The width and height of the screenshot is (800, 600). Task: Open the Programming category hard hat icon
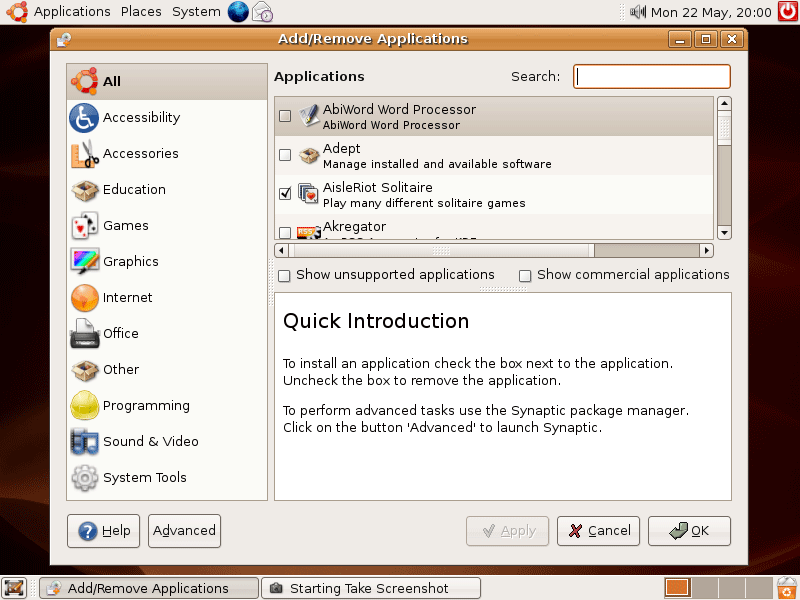click(84, 406)
